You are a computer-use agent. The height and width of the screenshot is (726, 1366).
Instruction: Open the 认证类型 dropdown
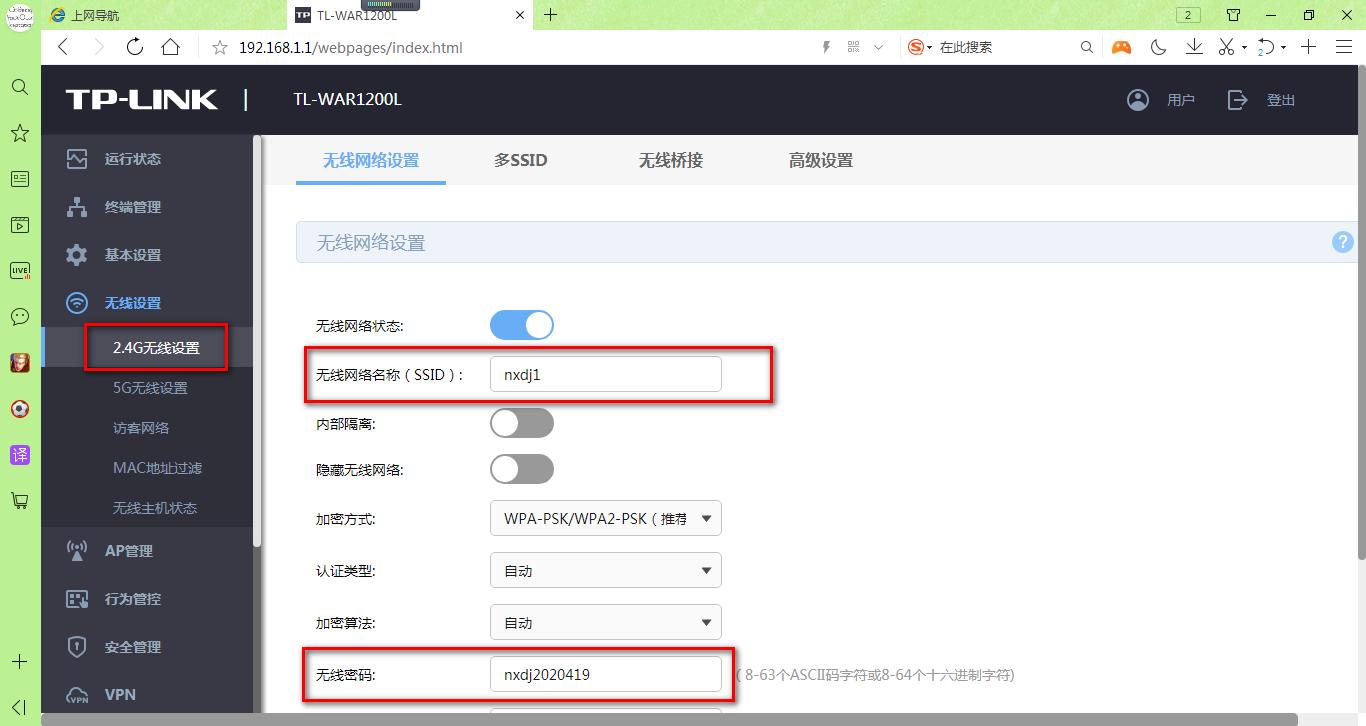pyautogui.click(x=605, y=570)
